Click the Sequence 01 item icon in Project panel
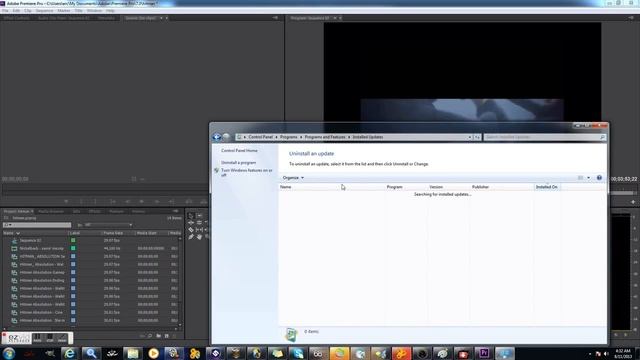The width and height of the screenshot is (640, 360). tap(14, 240)
